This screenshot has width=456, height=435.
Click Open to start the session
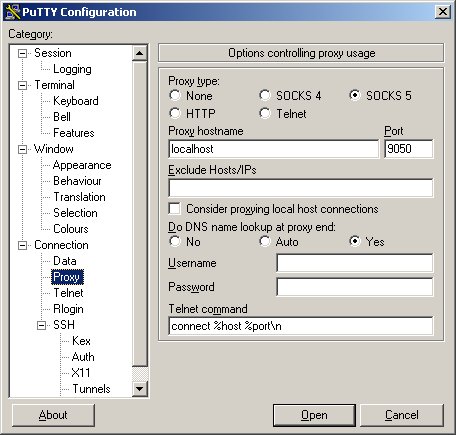point(314,415)
